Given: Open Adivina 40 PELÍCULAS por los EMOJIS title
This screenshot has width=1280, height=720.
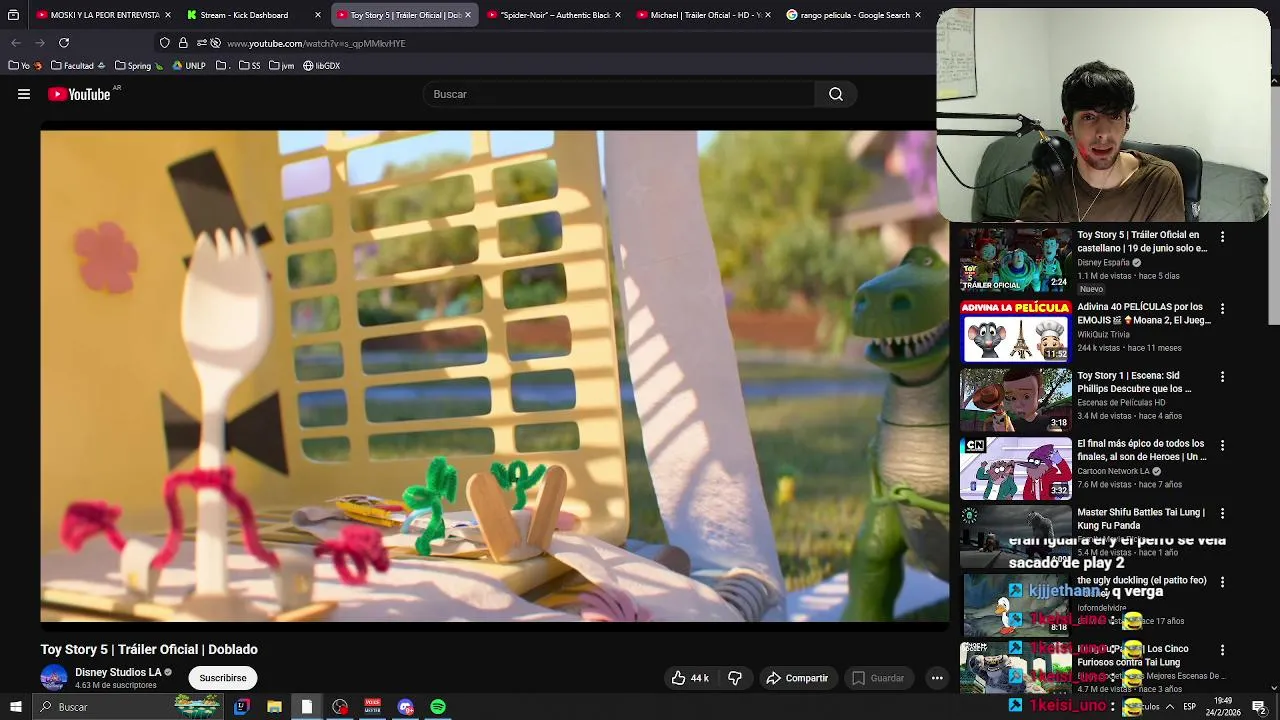Looking at the screenshot, I should [1144, 314].
